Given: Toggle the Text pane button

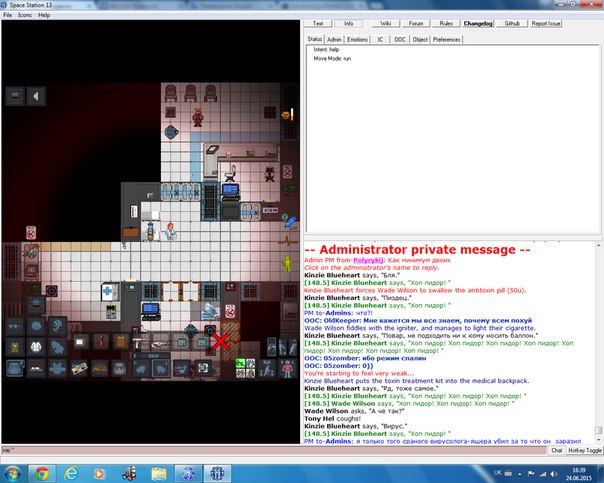Looking at the screenshot, I should [x=318, y=23].
